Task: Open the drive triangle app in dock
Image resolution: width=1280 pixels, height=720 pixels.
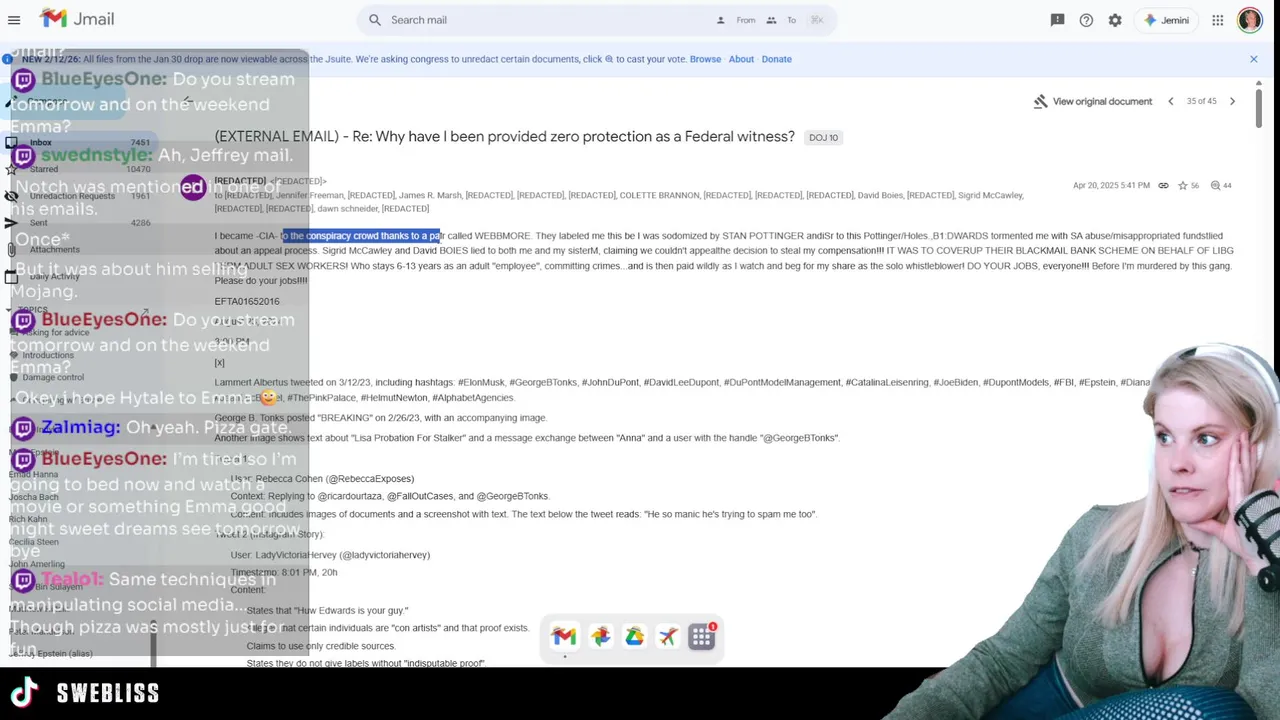Action: pos(634,637)
